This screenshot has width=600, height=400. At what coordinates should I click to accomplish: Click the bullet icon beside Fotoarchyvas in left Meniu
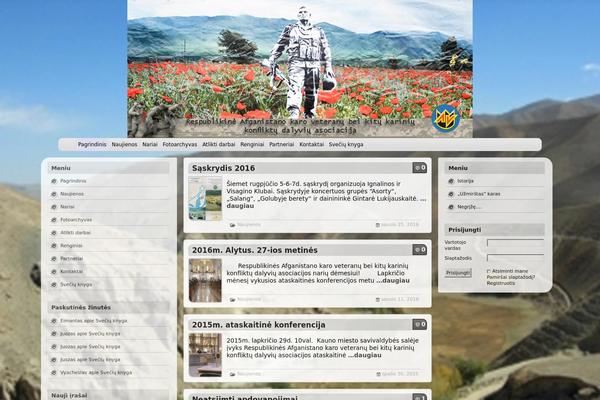coord(54,220)
